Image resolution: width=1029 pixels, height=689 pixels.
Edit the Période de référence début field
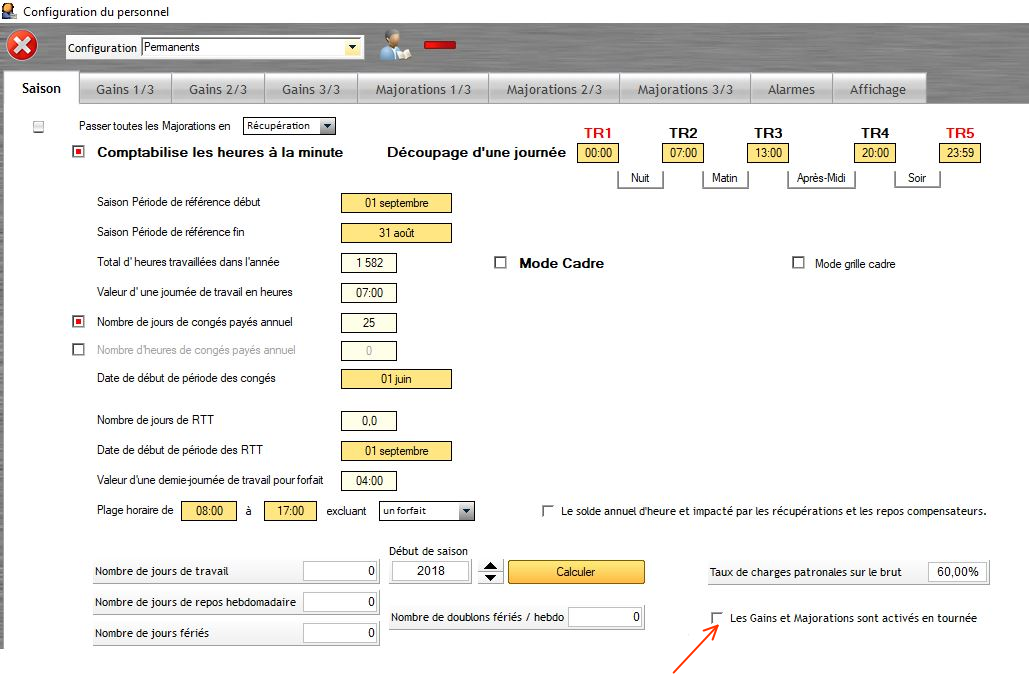coord(396,203)
